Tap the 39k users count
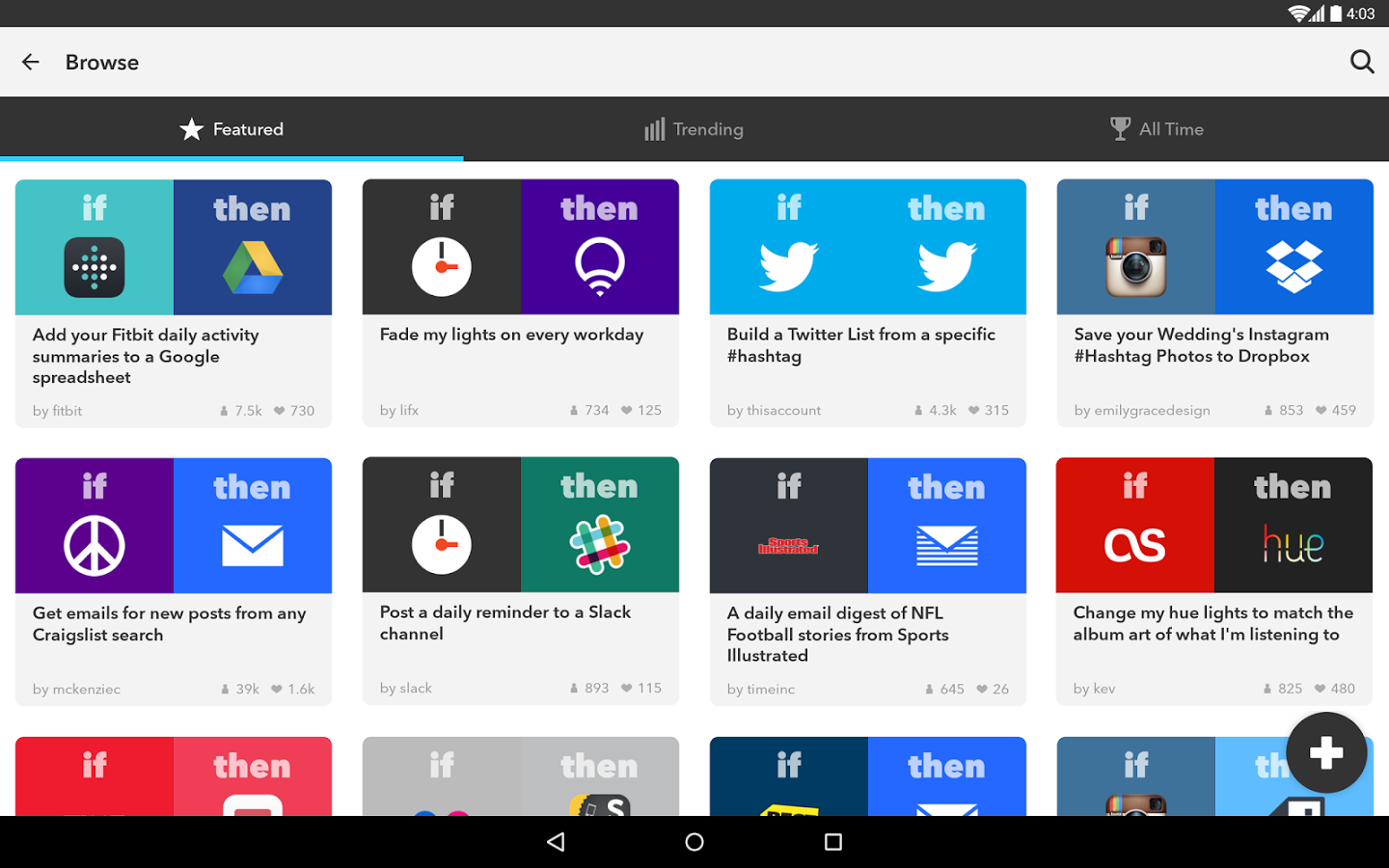1389x868 pixels. [240, 689]
